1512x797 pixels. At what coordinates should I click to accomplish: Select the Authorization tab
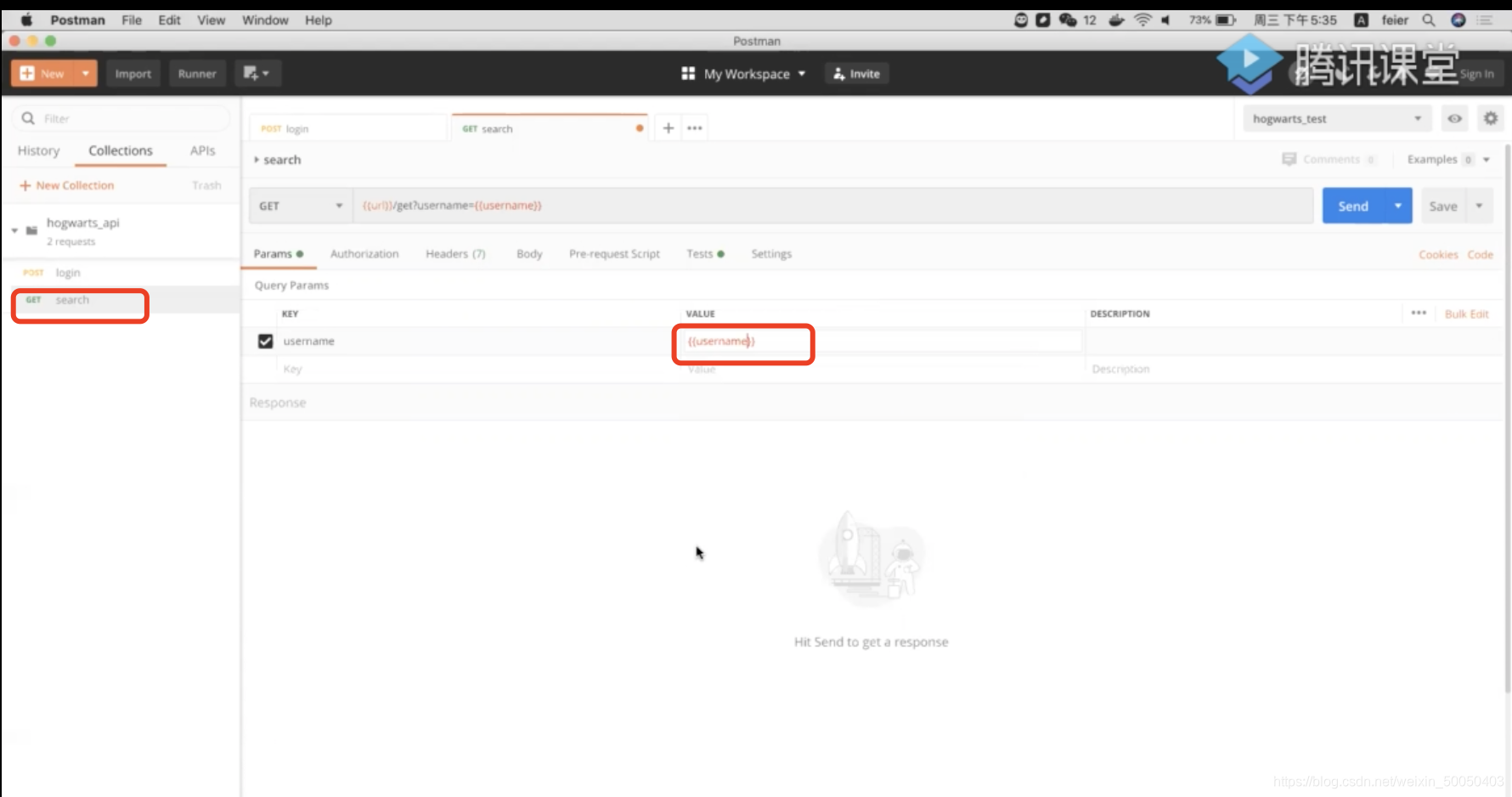click(364, 254)
